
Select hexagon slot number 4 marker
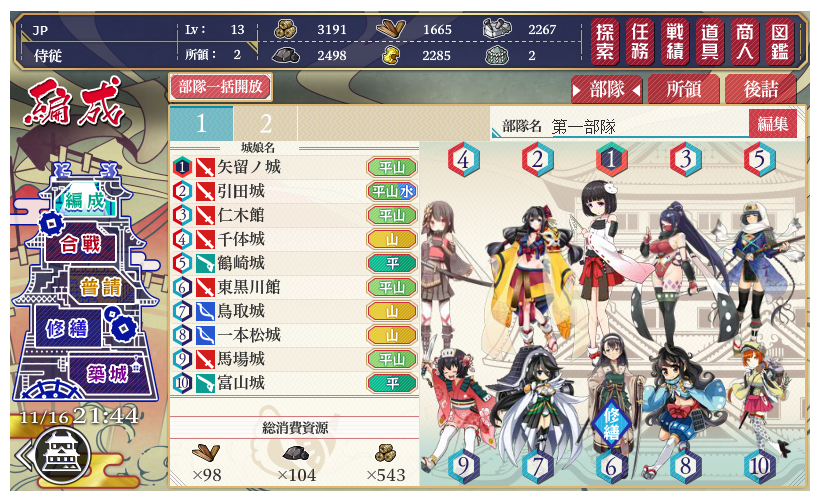click(x=463, y=160)
